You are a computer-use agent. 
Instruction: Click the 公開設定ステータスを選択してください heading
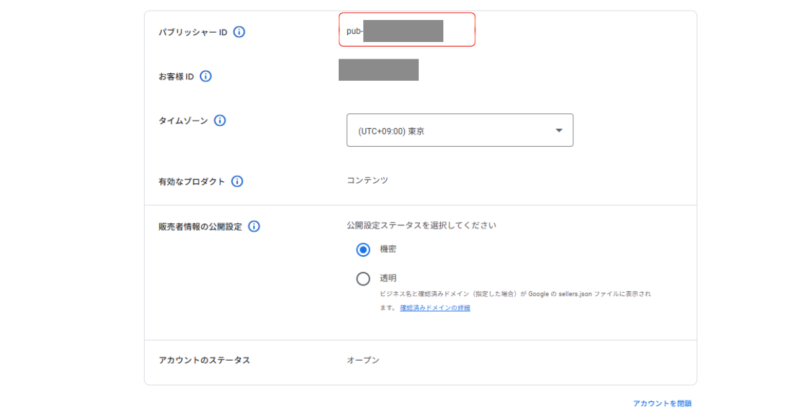(x=421, y=226)
